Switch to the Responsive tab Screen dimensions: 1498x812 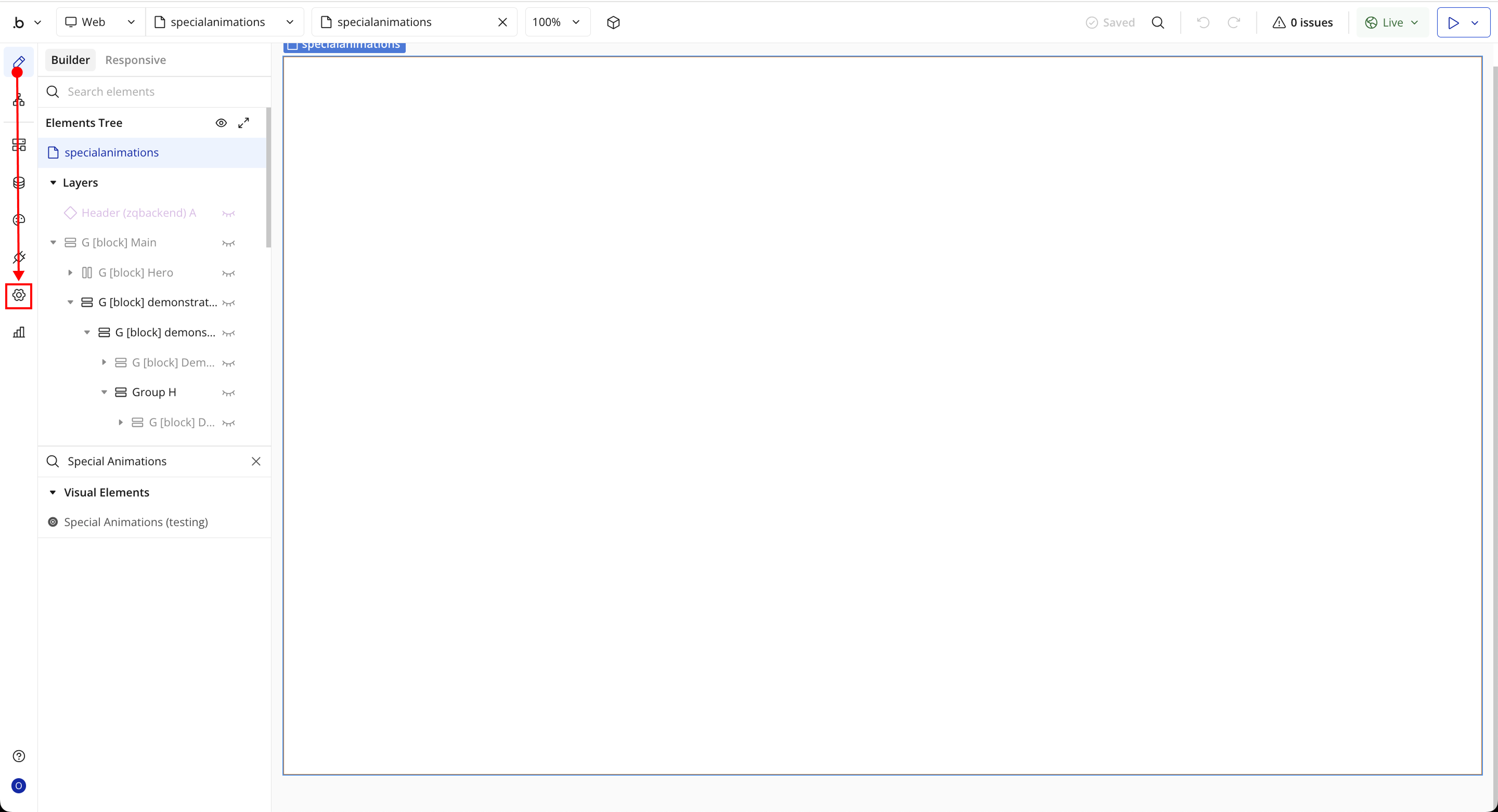coord(135,60)
